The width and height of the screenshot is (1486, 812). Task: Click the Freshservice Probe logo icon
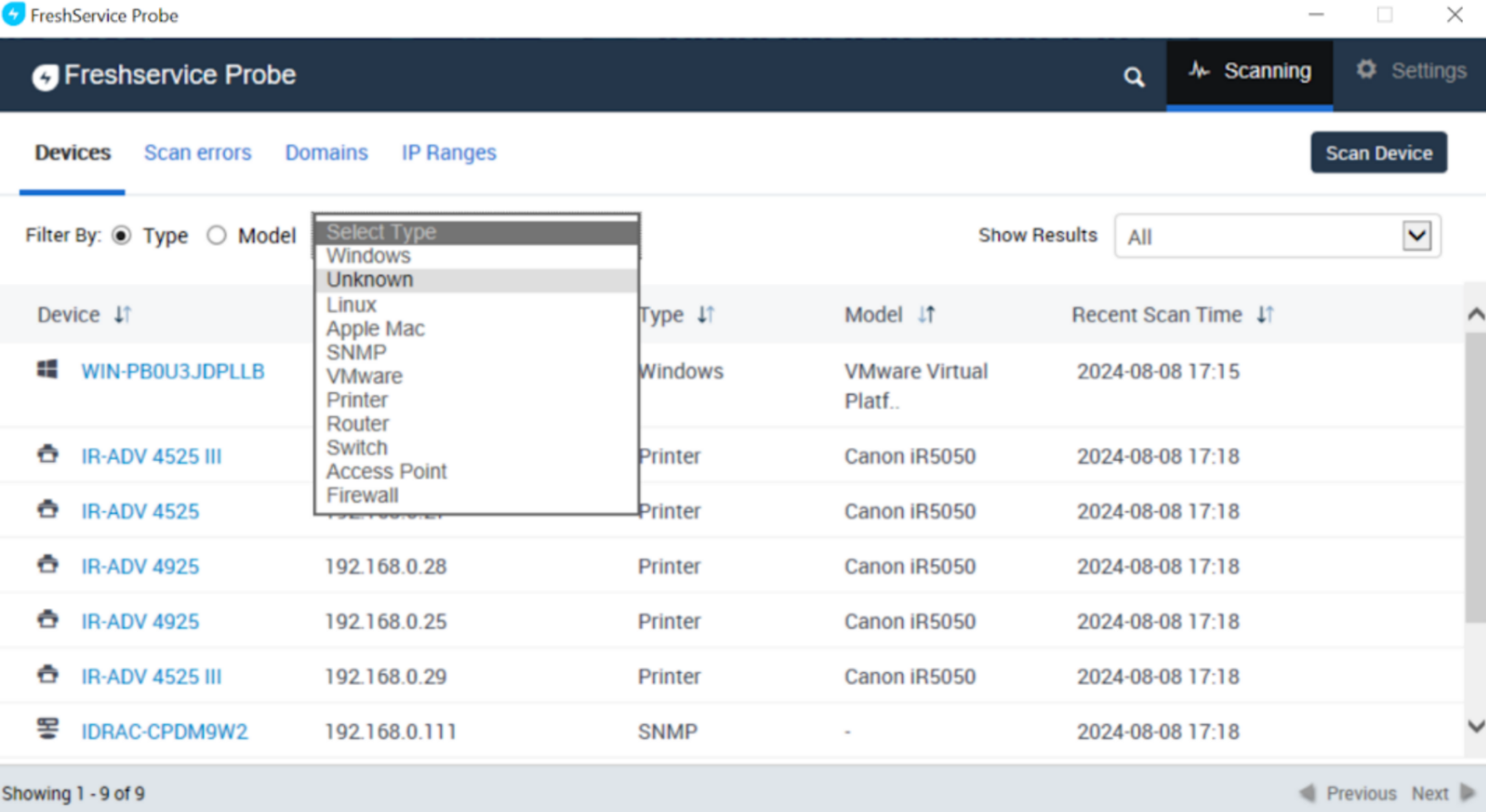(45, 76)
